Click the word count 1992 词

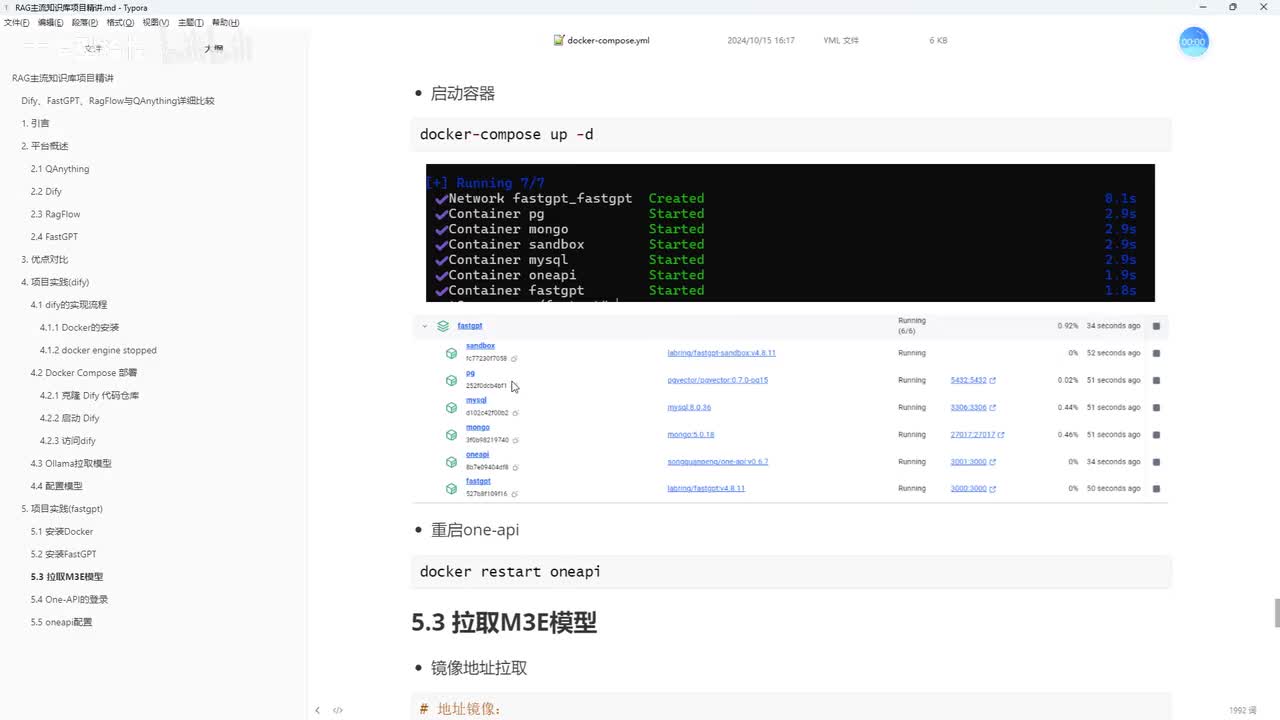click(x=1243, y=710)
